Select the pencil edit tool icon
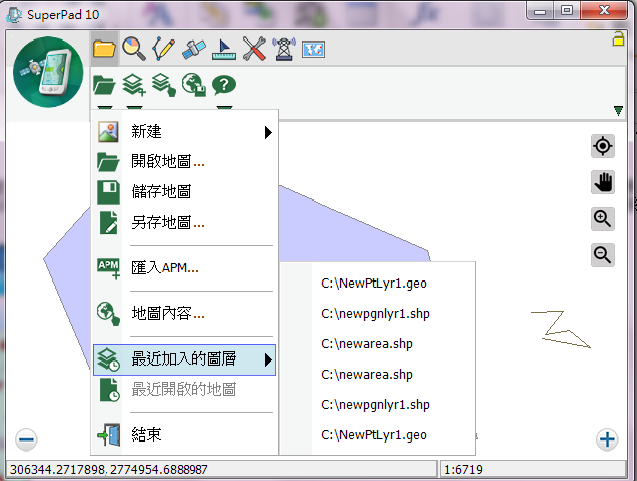This screenshot has width=637, height=481. point(164,49)
